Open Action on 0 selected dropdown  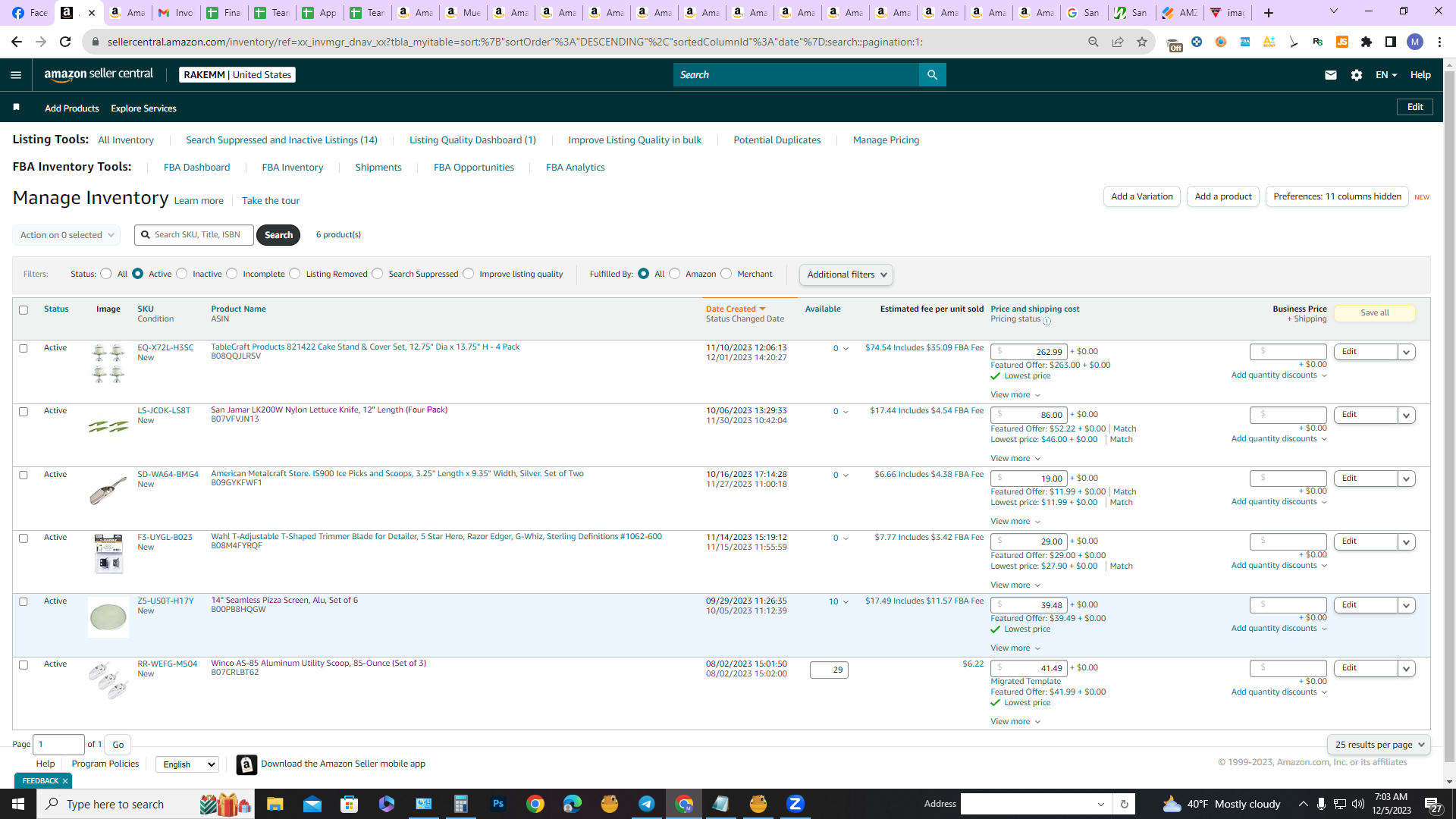(67, 235)
